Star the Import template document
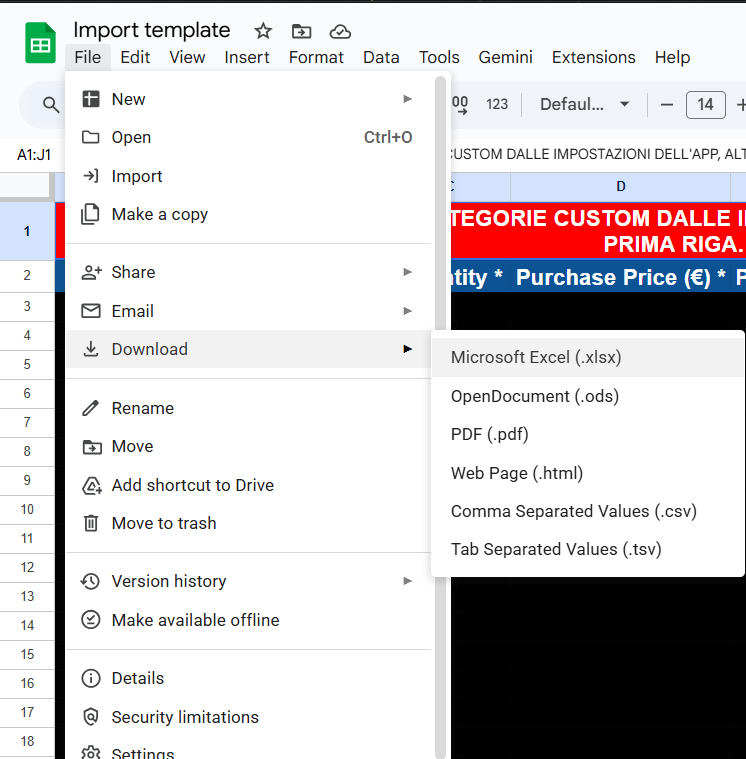 click(x=263, y=31)
